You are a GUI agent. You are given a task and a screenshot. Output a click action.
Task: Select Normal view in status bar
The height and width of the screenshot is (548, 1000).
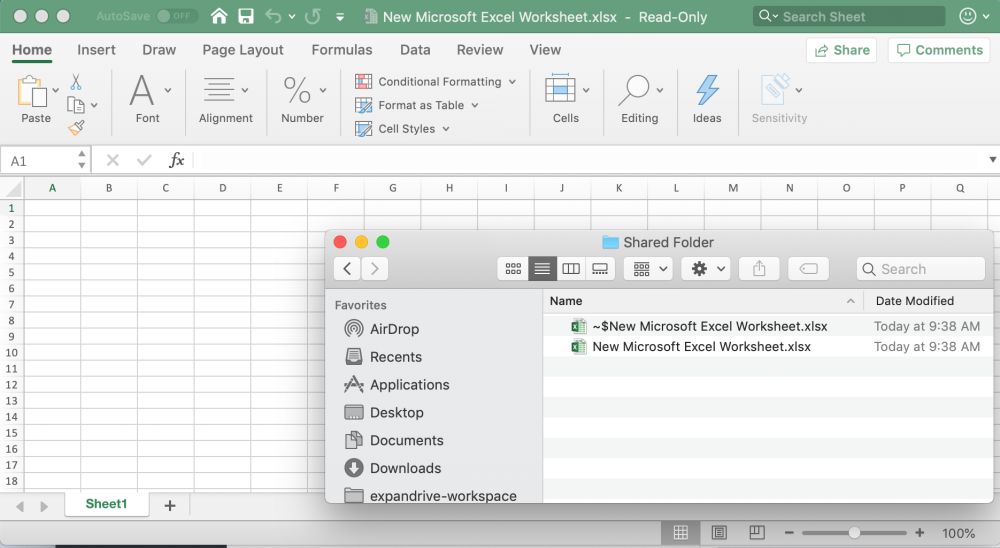[680, 533]
